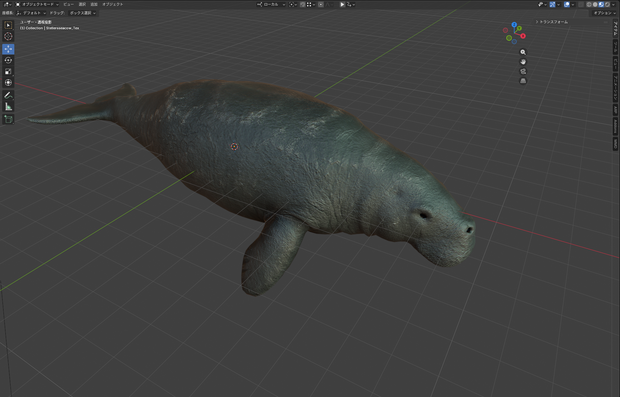The width and height of the screenshot is (620, 397).
Task: Open the viewport shading options dropdown
Action: point(613,4)
